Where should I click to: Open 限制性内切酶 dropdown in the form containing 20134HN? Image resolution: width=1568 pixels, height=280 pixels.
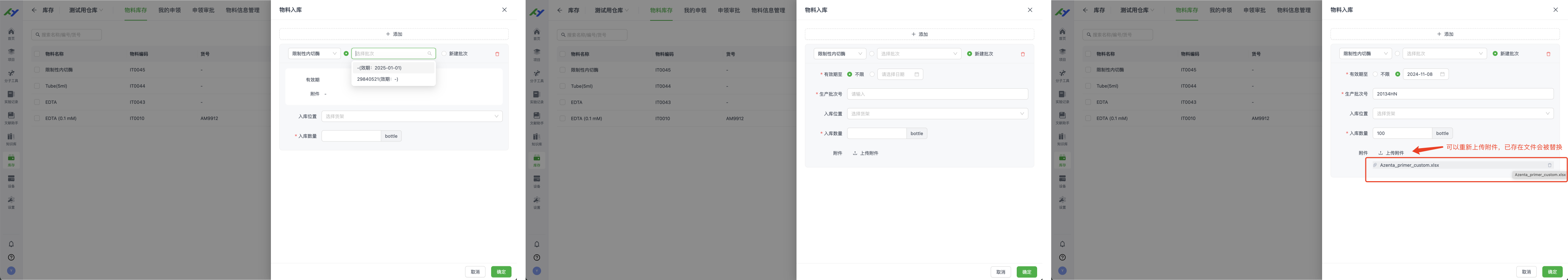(x=1365, y=53)
